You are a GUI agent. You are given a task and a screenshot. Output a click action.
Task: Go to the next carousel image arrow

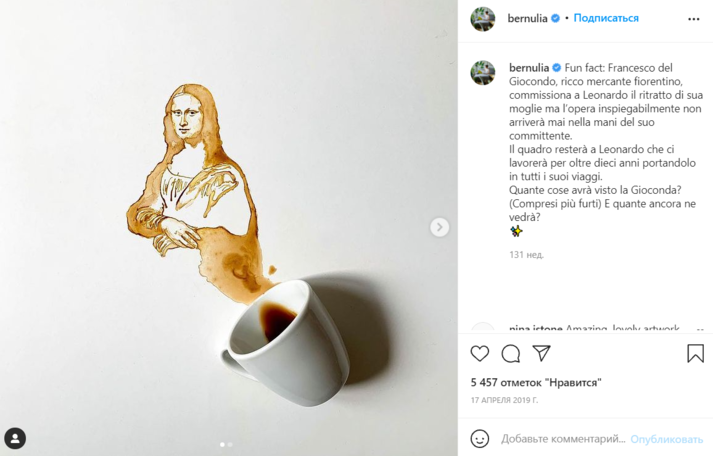tap(440, 227)
